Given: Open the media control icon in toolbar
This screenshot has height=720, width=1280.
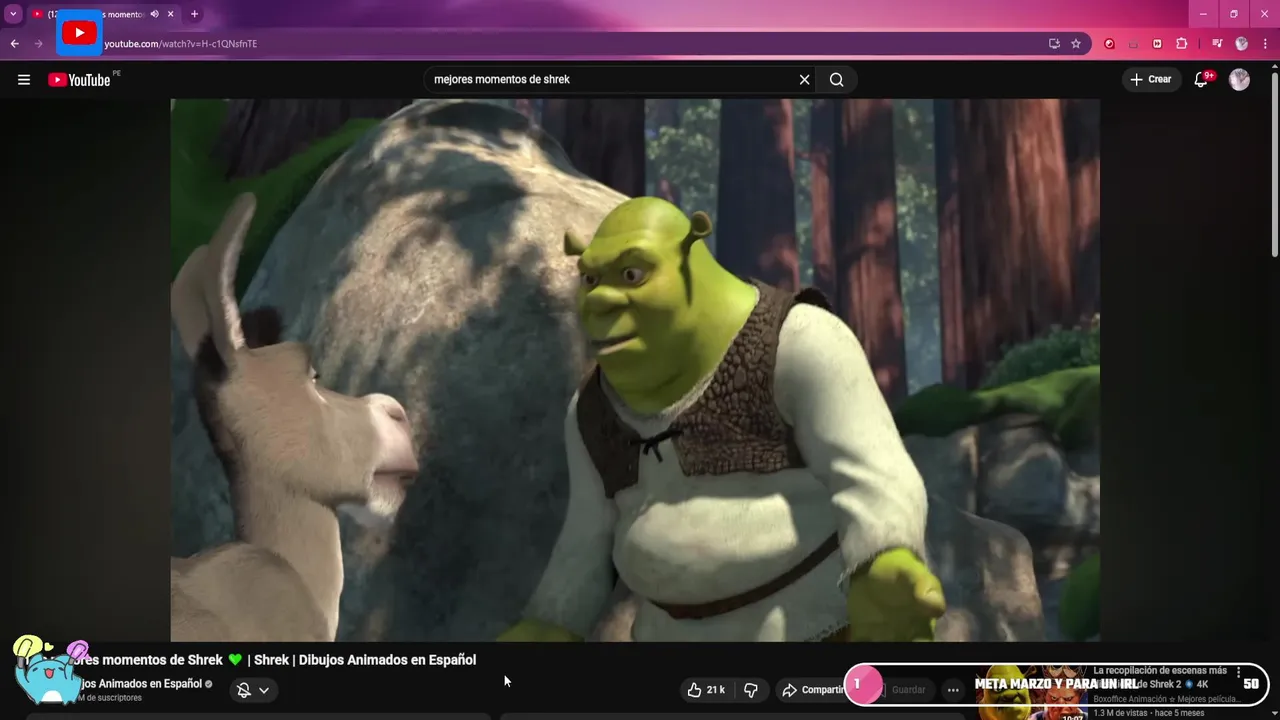Looking at the screenshot, I should (x=1217, y=44).
